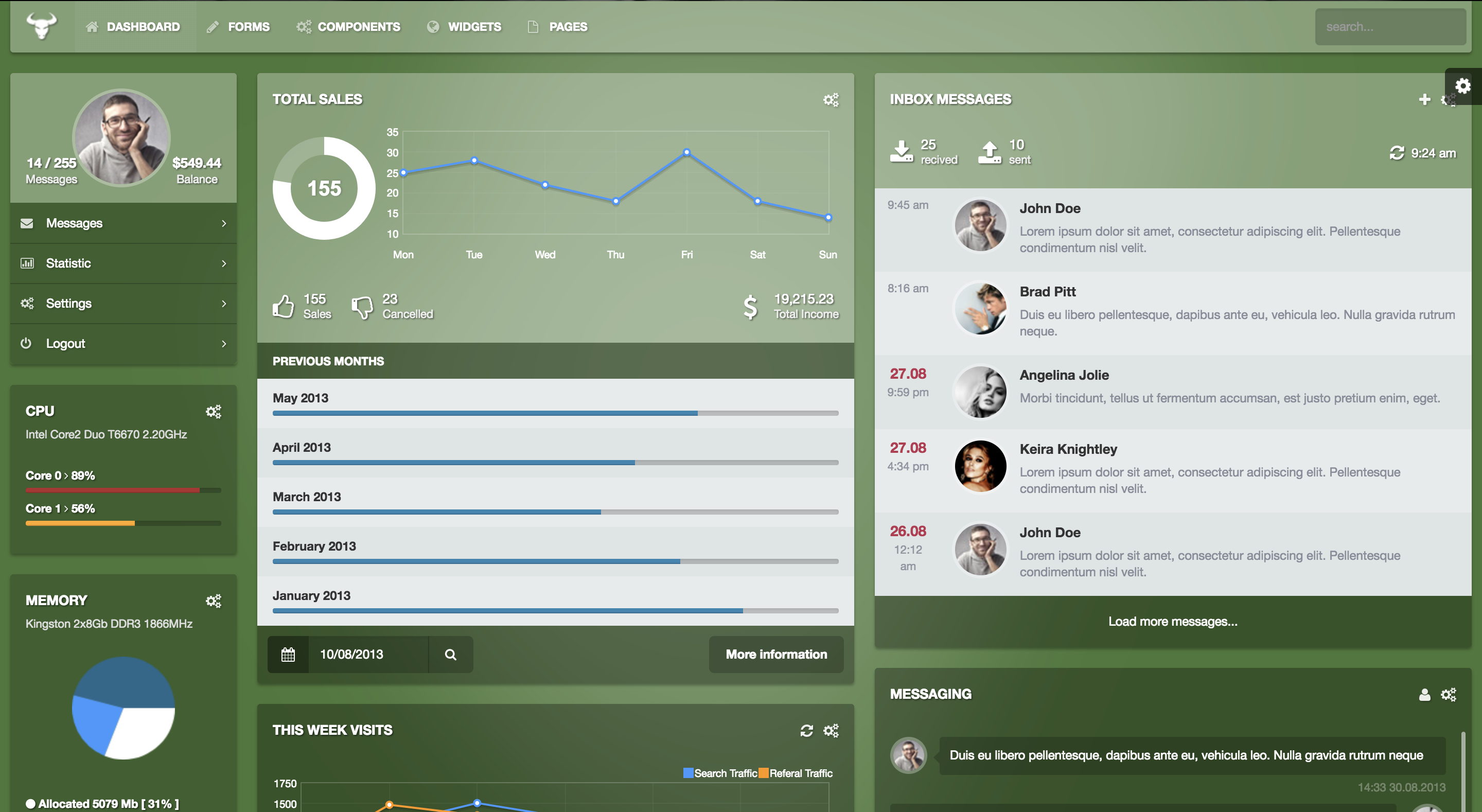The image size is (1482, 812).
Task: Open the theme settings gear tab
Action: tap(1462, 86)
